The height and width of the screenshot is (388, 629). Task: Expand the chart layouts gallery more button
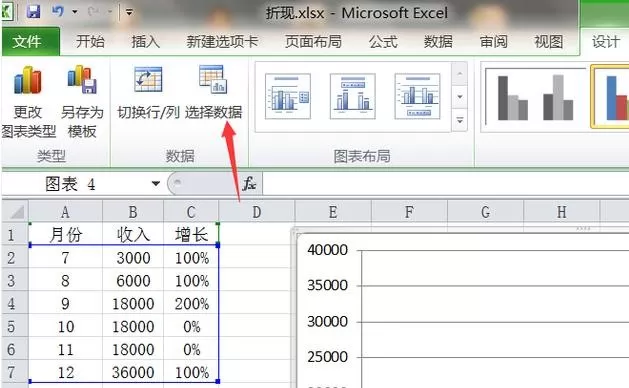[x=460, y=120]
